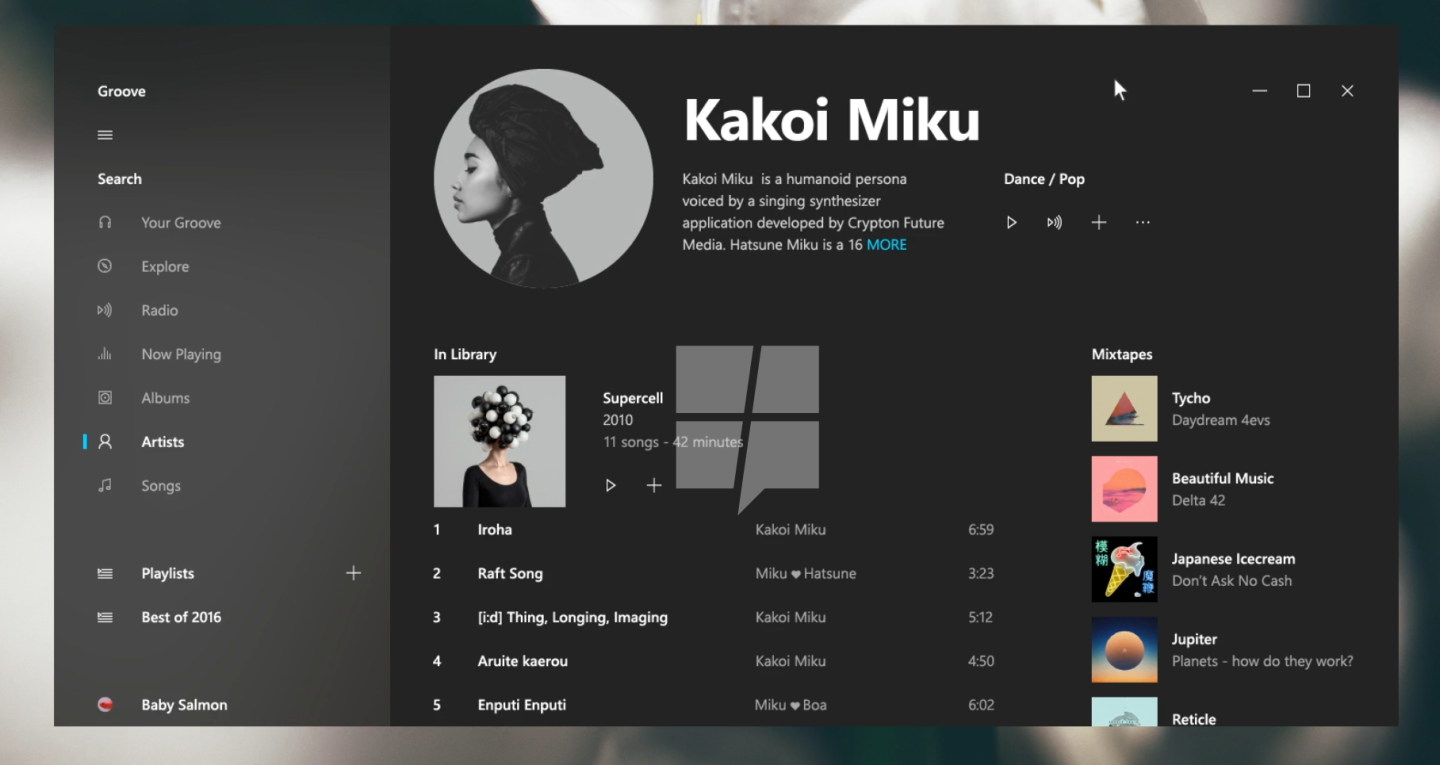Start artist radio with the broadcast icon
The image size is (1440, 765).
(x=1054, y=222)
